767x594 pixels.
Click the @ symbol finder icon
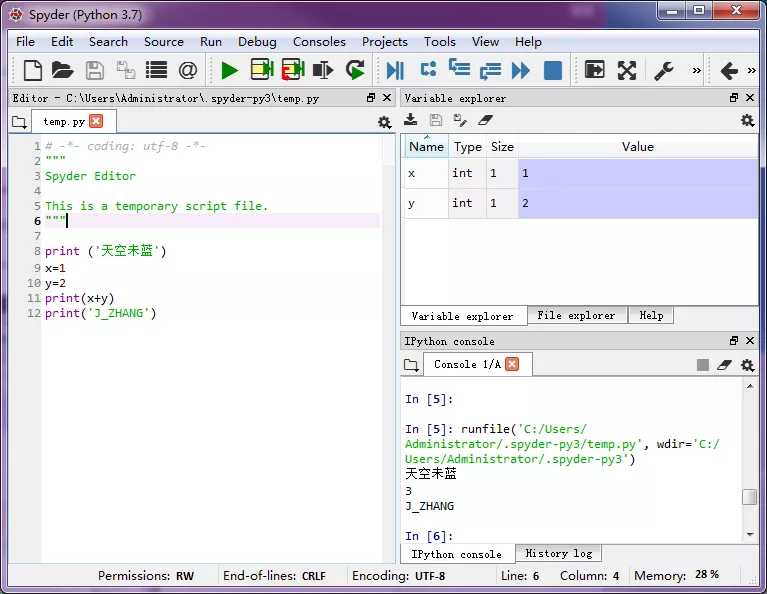tap(188, 70)
